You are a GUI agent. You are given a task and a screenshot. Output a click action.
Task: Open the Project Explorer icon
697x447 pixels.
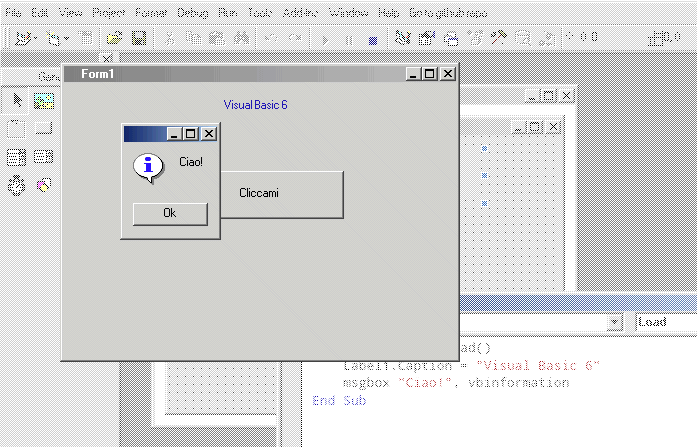pos(403,38)
